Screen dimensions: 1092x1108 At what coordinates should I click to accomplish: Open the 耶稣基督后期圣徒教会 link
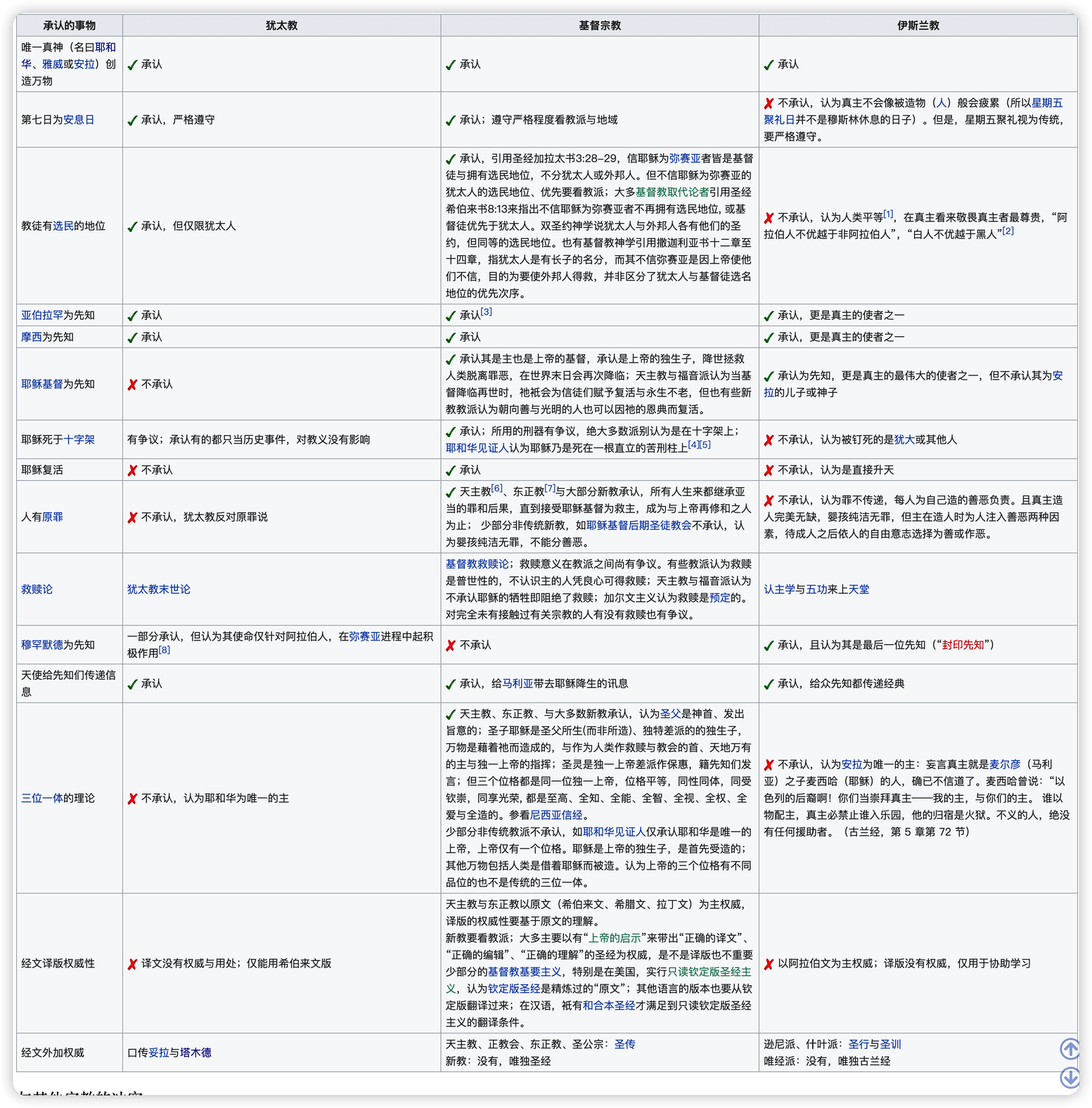(x=638, y=525)
